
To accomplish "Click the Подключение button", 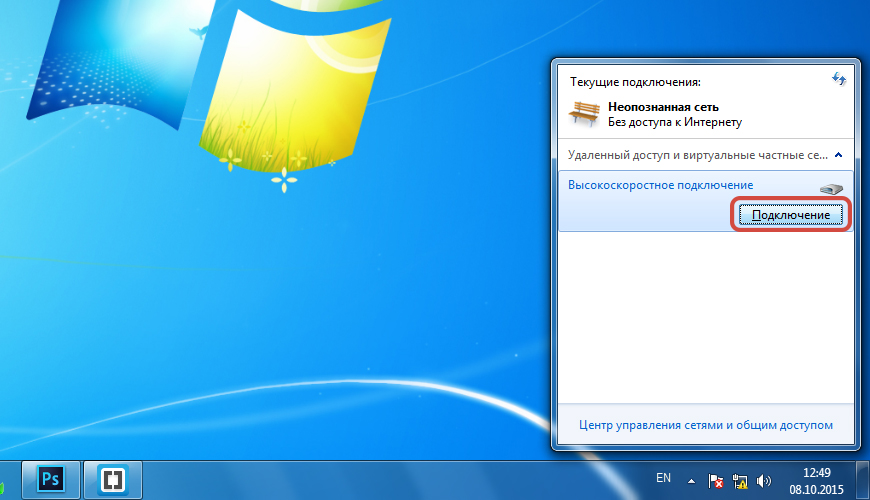I will [791, 215].
